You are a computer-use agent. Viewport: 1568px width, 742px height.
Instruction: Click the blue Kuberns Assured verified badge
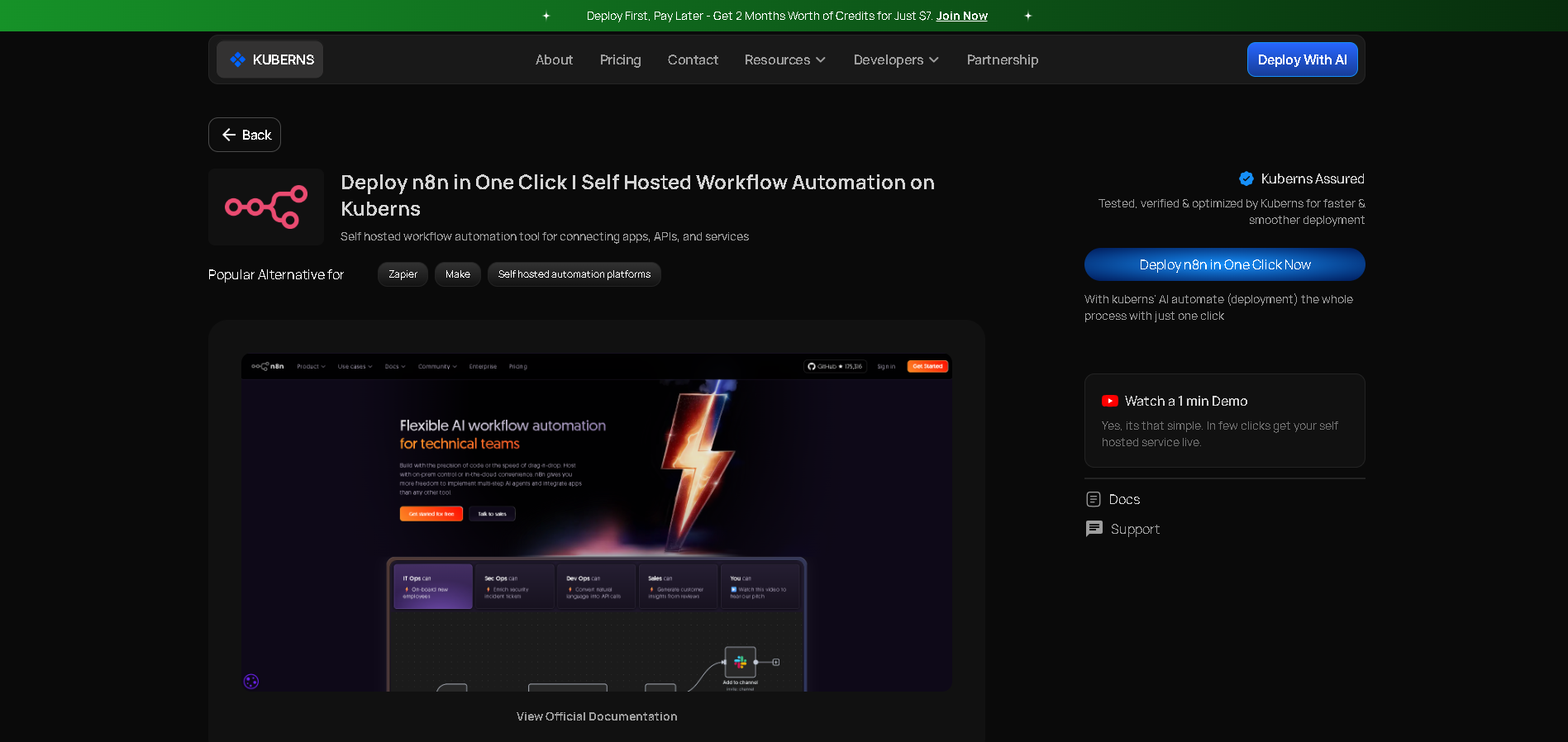coord(1246,178)
